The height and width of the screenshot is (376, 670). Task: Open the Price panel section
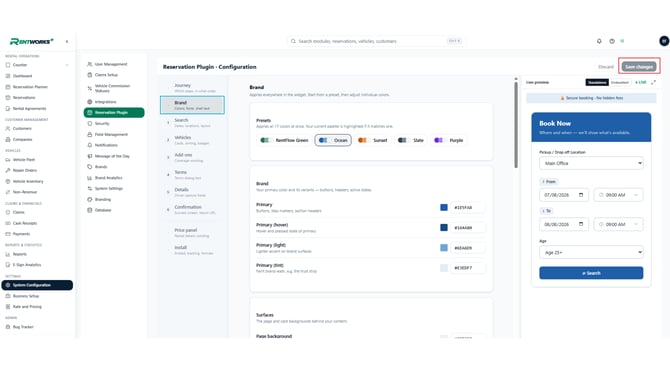pos(192,232)
